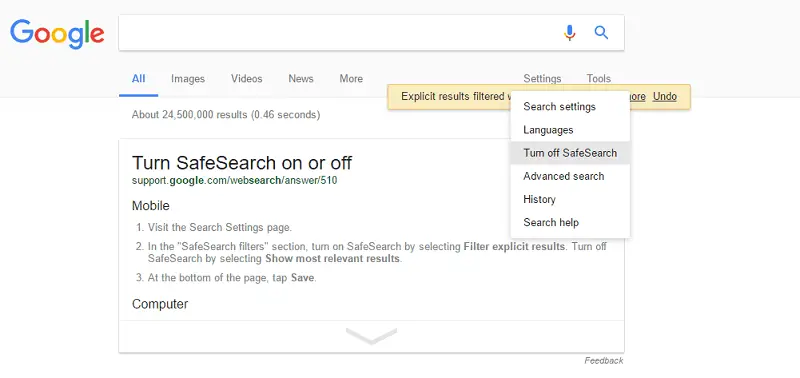800x378 pixels.
Task: Select Turn off SafeSearch menu entry
Action: [570, 153]
